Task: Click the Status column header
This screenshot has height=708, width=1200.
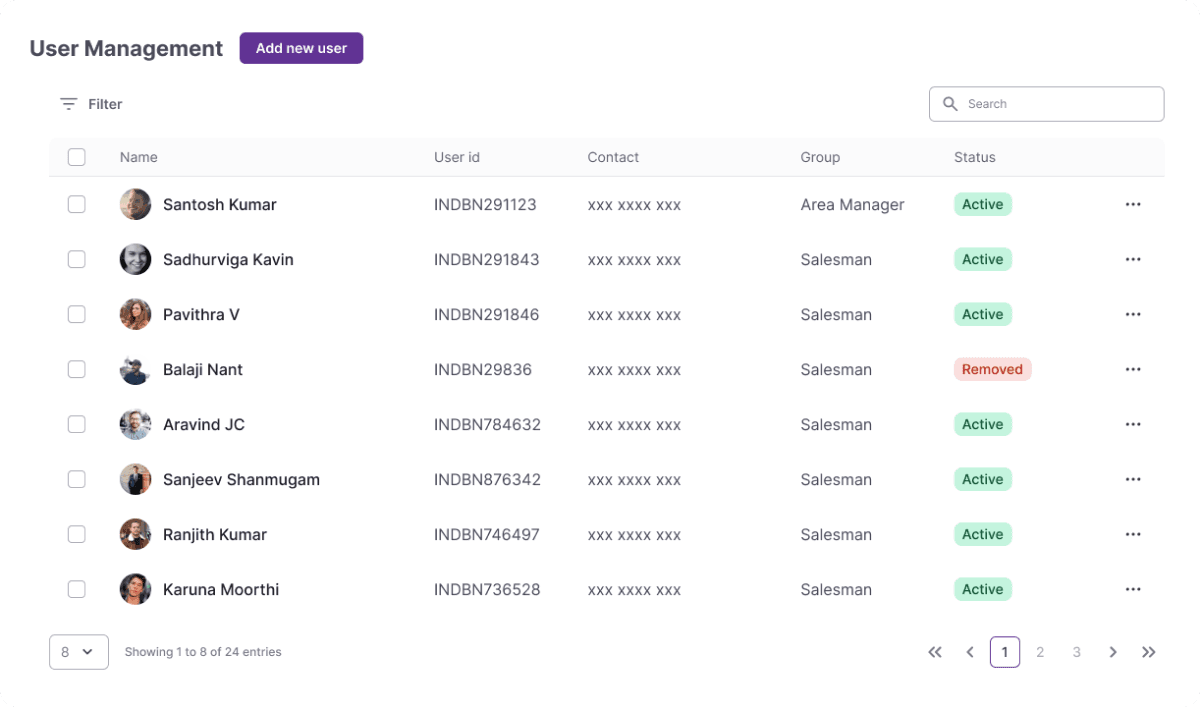Action: [975, 157]
